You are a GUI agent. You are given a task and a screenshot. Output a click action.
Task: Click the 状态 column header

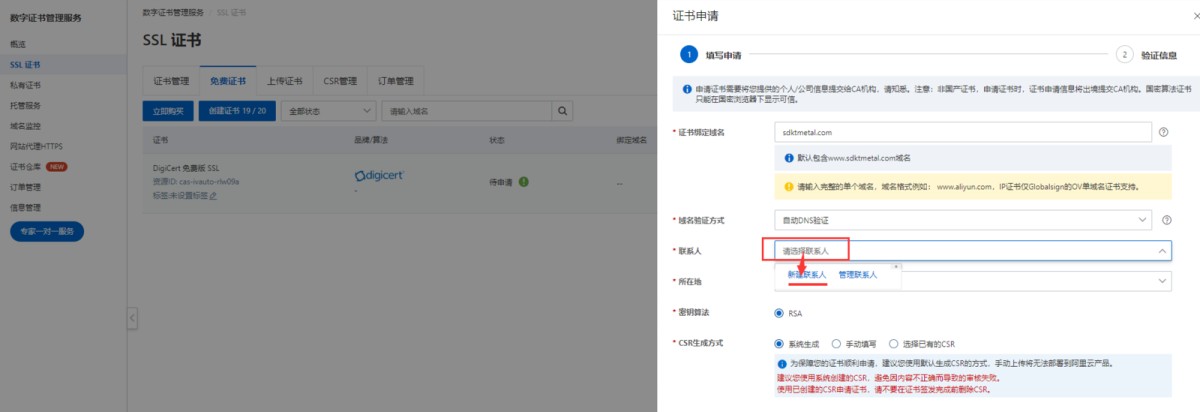[497, 139]
